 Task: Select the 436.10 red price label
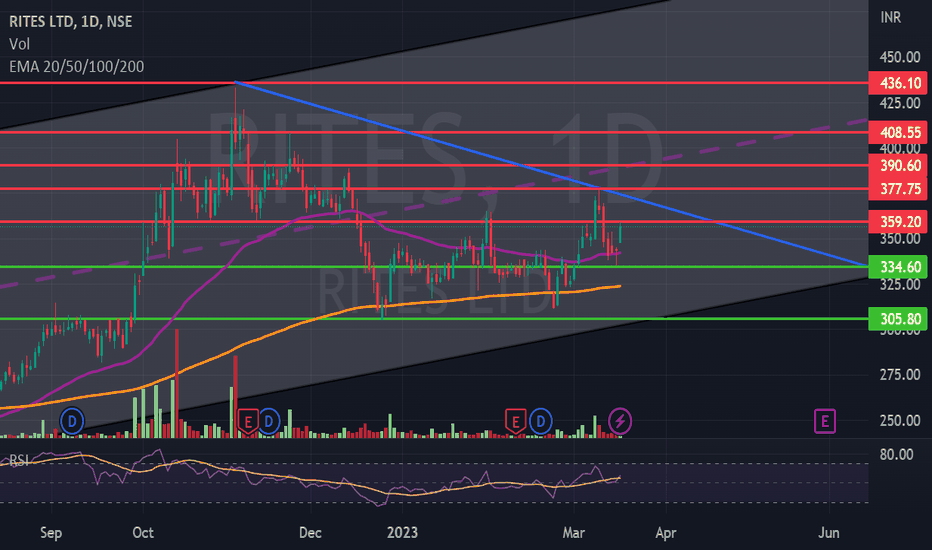tap(900, 83)
